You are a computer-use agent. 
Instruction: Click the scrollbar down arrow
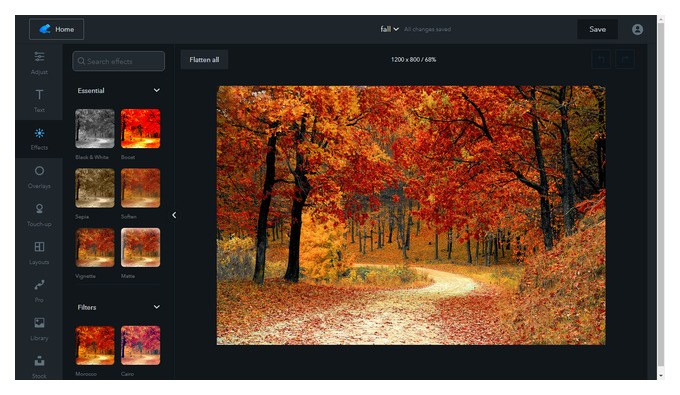point(661,375)
